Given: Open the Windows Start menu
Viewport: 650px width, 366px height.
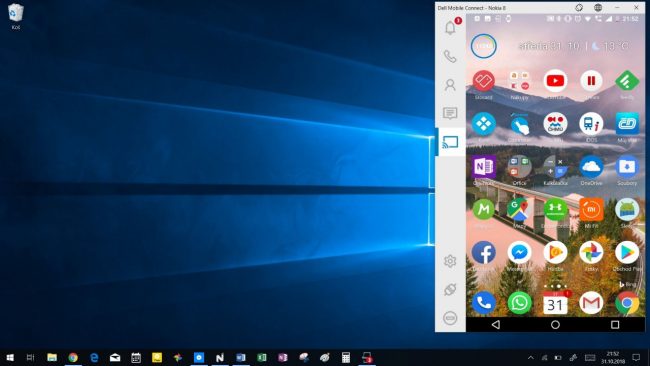Looking at the screenshot, I should tap(10, 357).
